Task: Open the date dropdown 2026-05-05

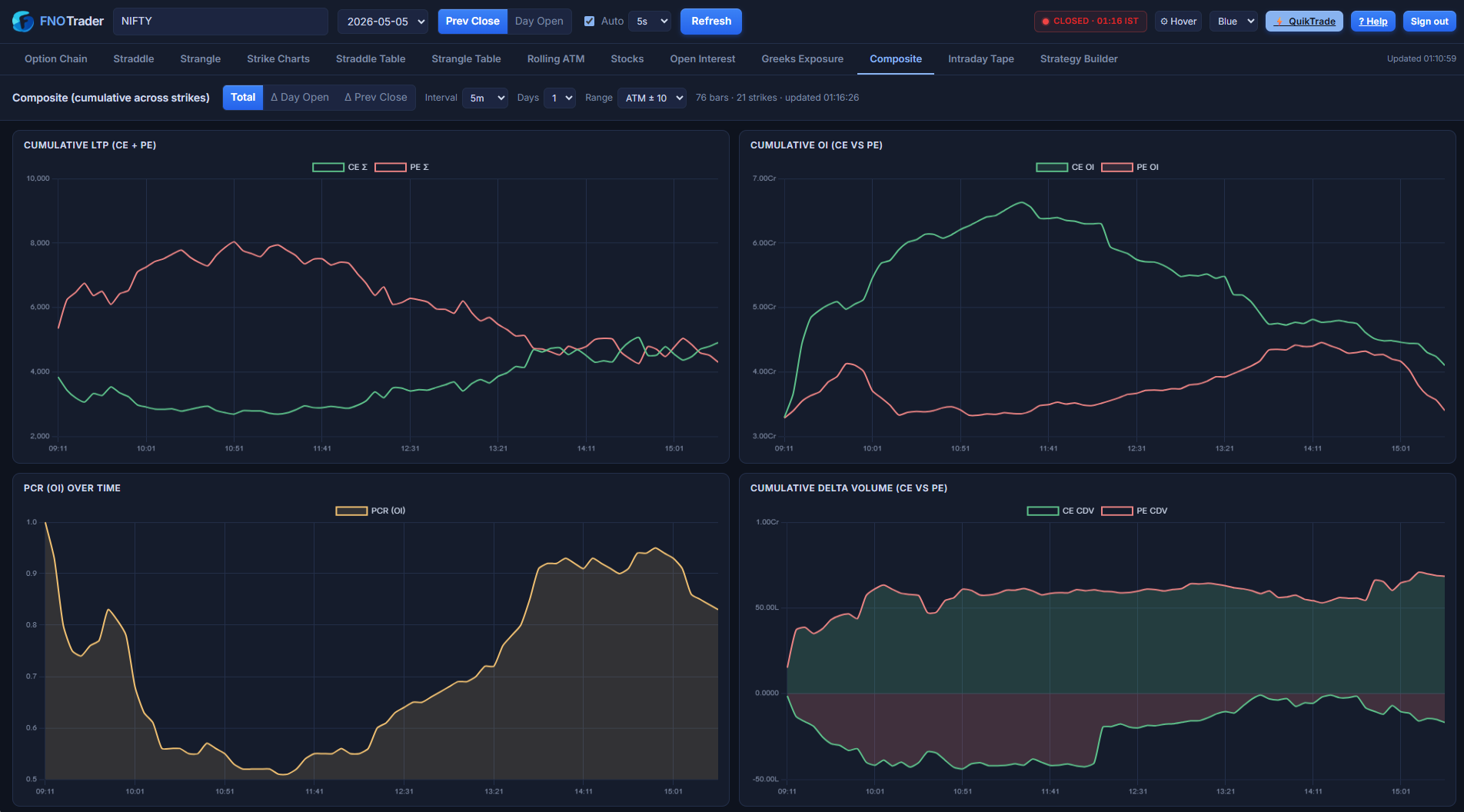Action: point(383,22)
